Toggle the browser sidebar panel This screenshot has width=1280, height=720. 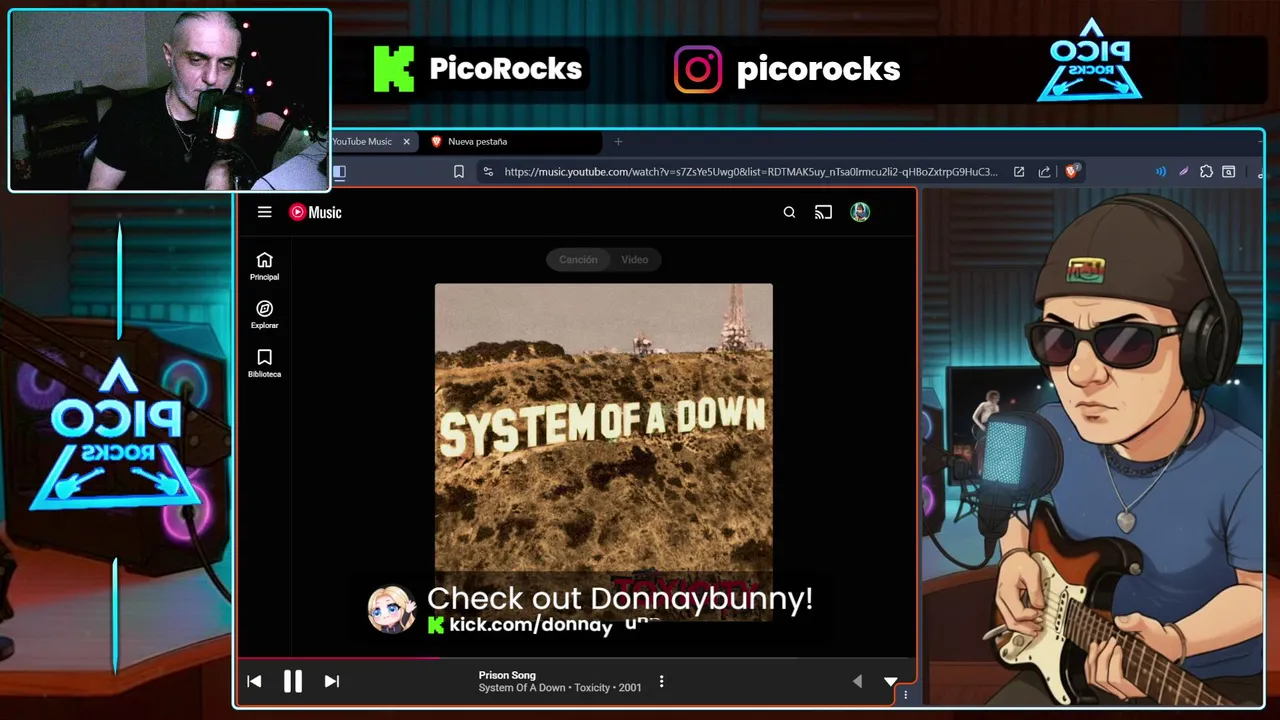point(339,172)
